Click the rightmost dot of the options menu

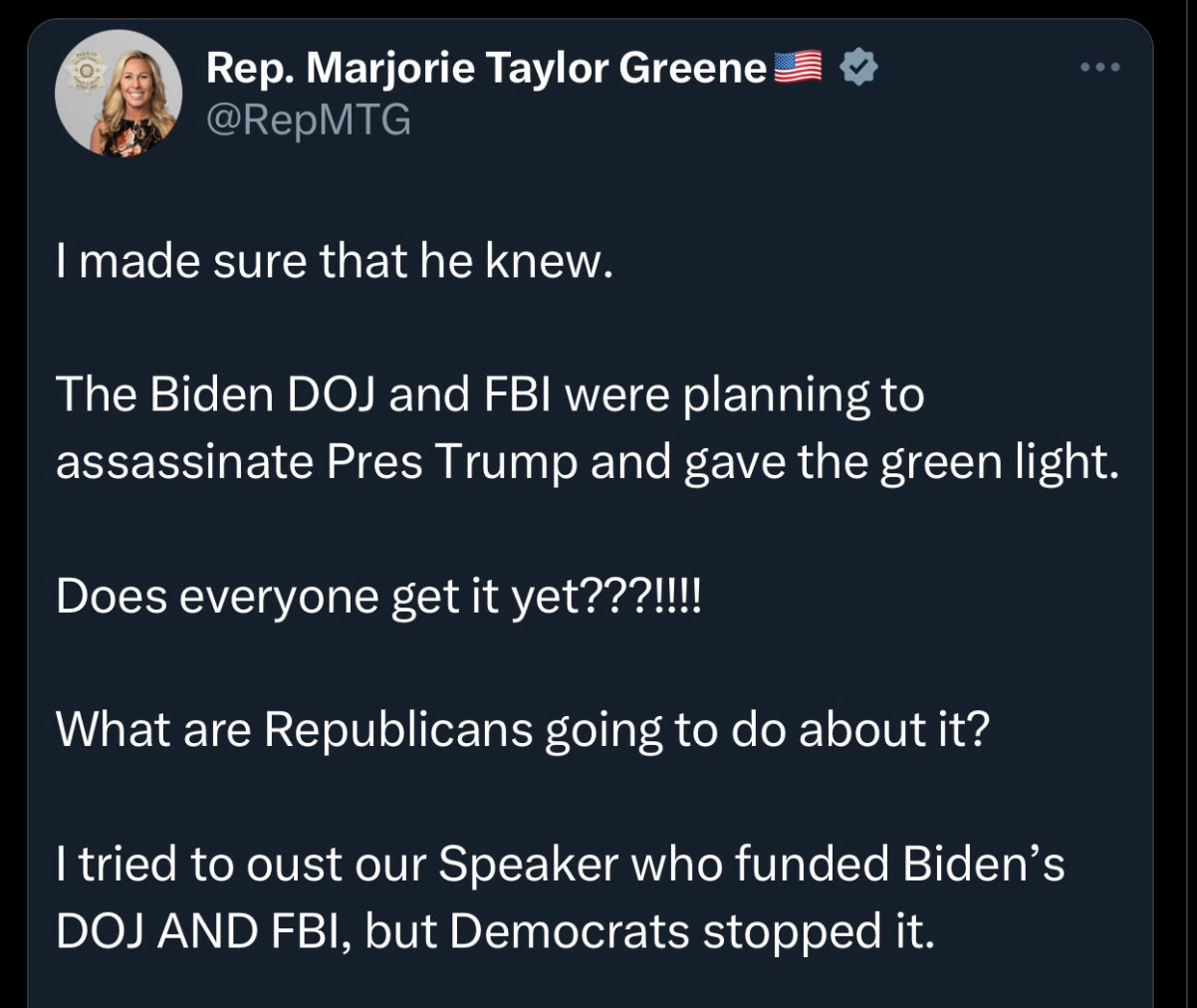pyautogui.click(x=1116, y=66)
